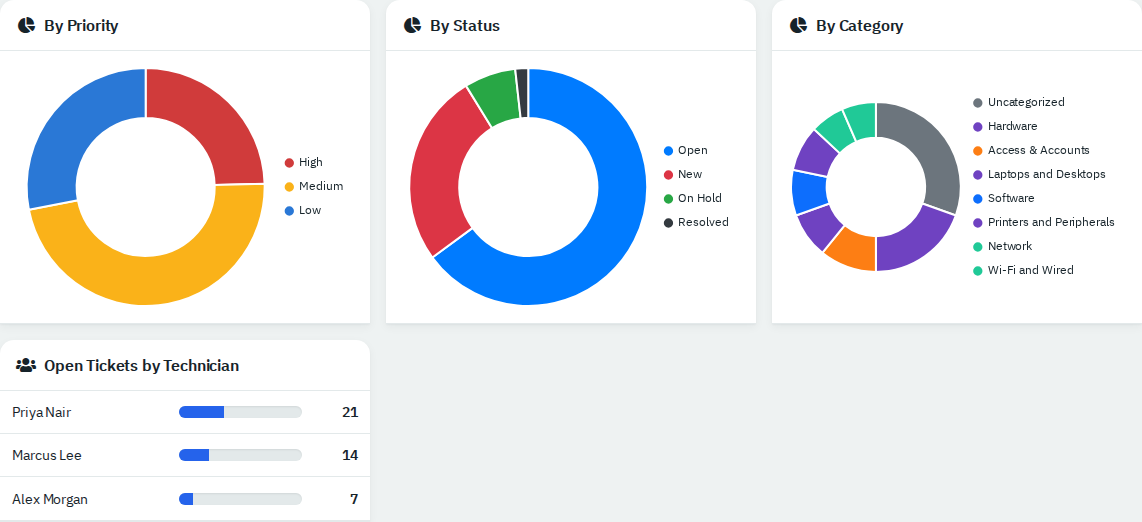Toggle the New legend entry in By Status
The width and height of the screenshot is (1142, 522).
(x=683, y=174)
